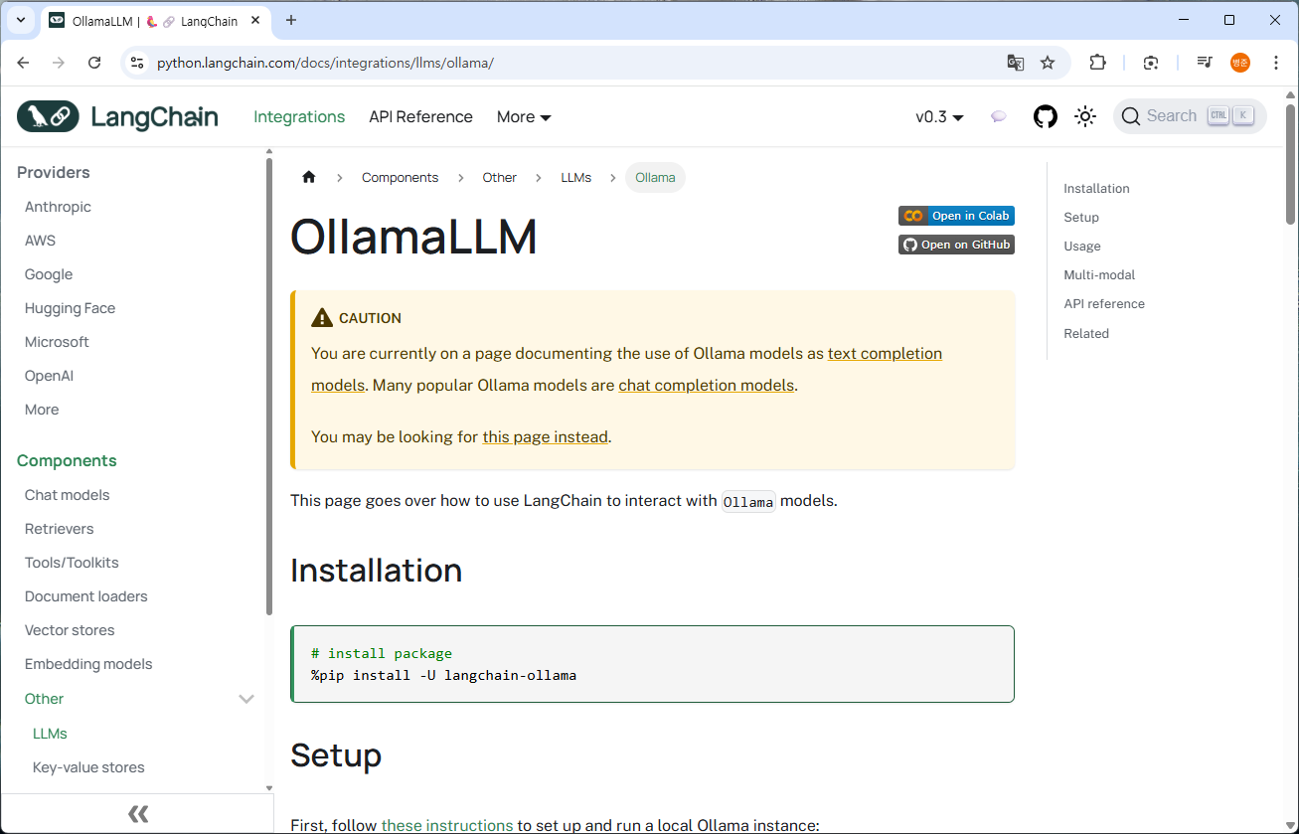This screenshot has height=834, width=1299.
Task: Select OpenAI in the sidebar
Action: [49, 376]
